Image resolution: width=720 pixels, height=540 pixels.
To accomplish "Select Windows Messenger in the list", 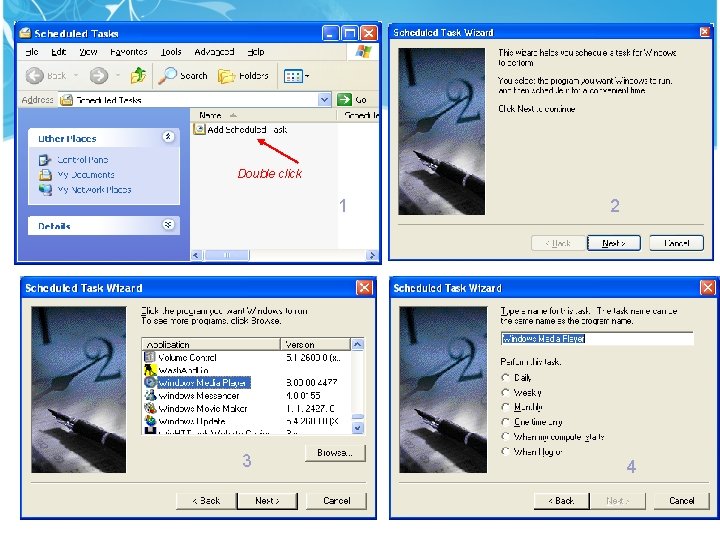I will coord(192,395).
